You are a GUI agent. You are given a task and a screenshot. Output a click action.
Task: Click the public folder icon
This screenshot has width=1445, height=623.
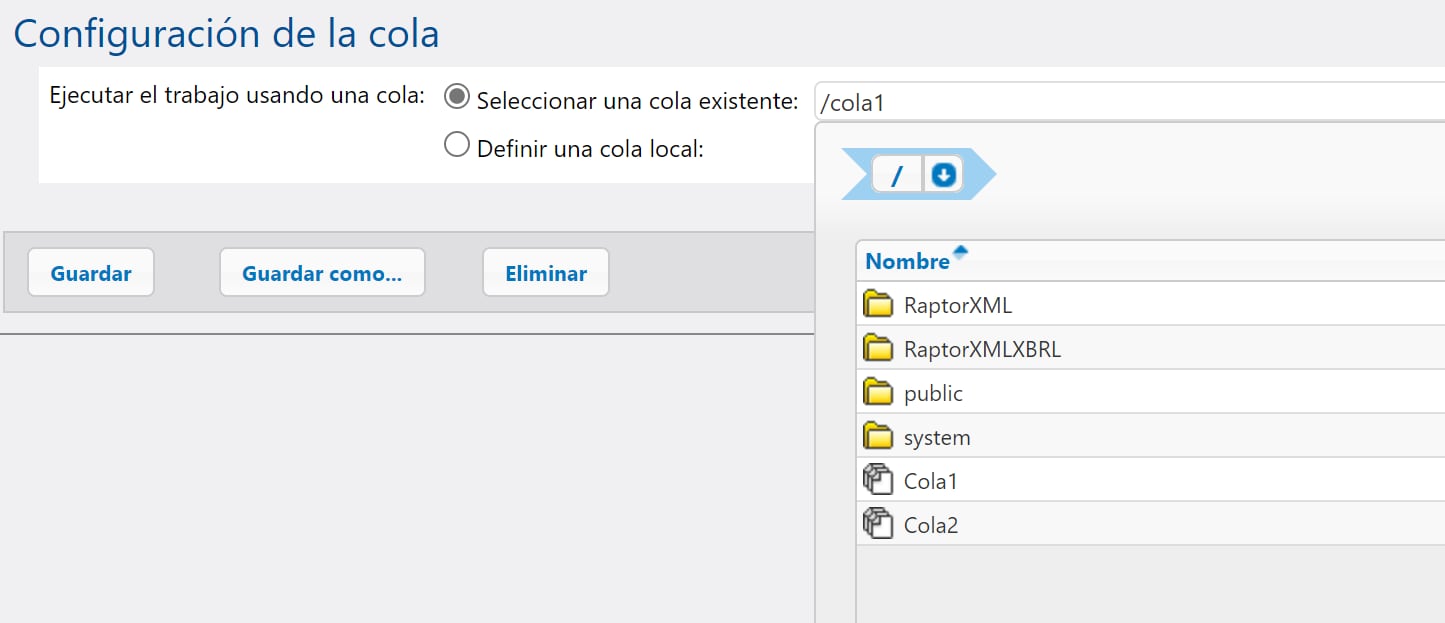click(877, 393)
